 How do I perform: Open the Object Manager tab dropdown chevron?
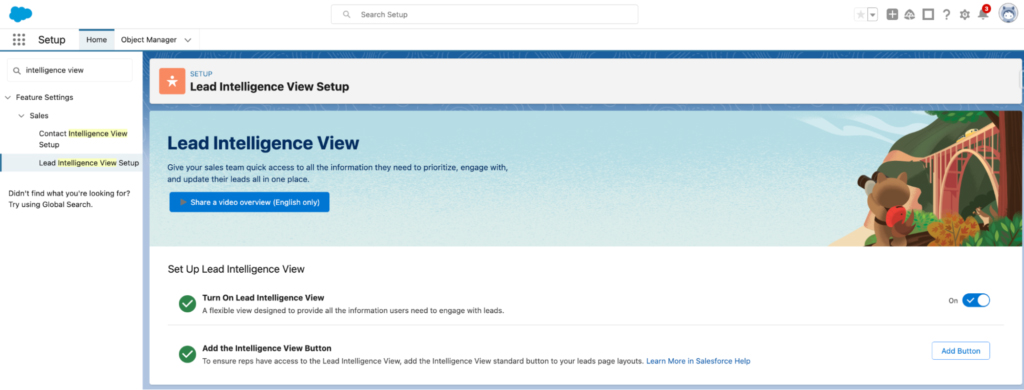[x=188, y=40]
